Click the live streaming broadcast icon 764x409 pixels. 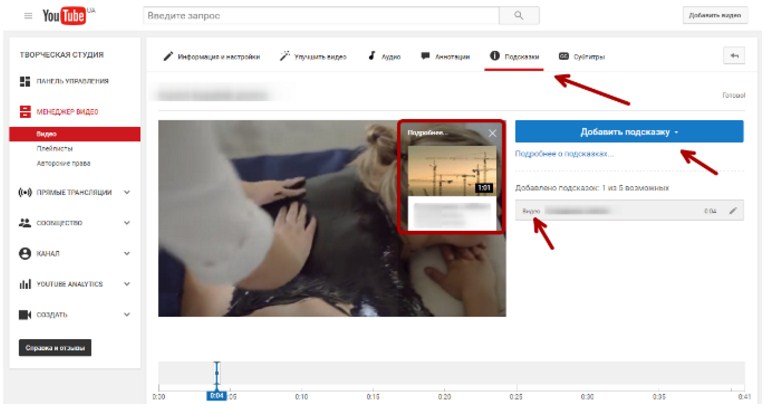[x=25, y=192]
